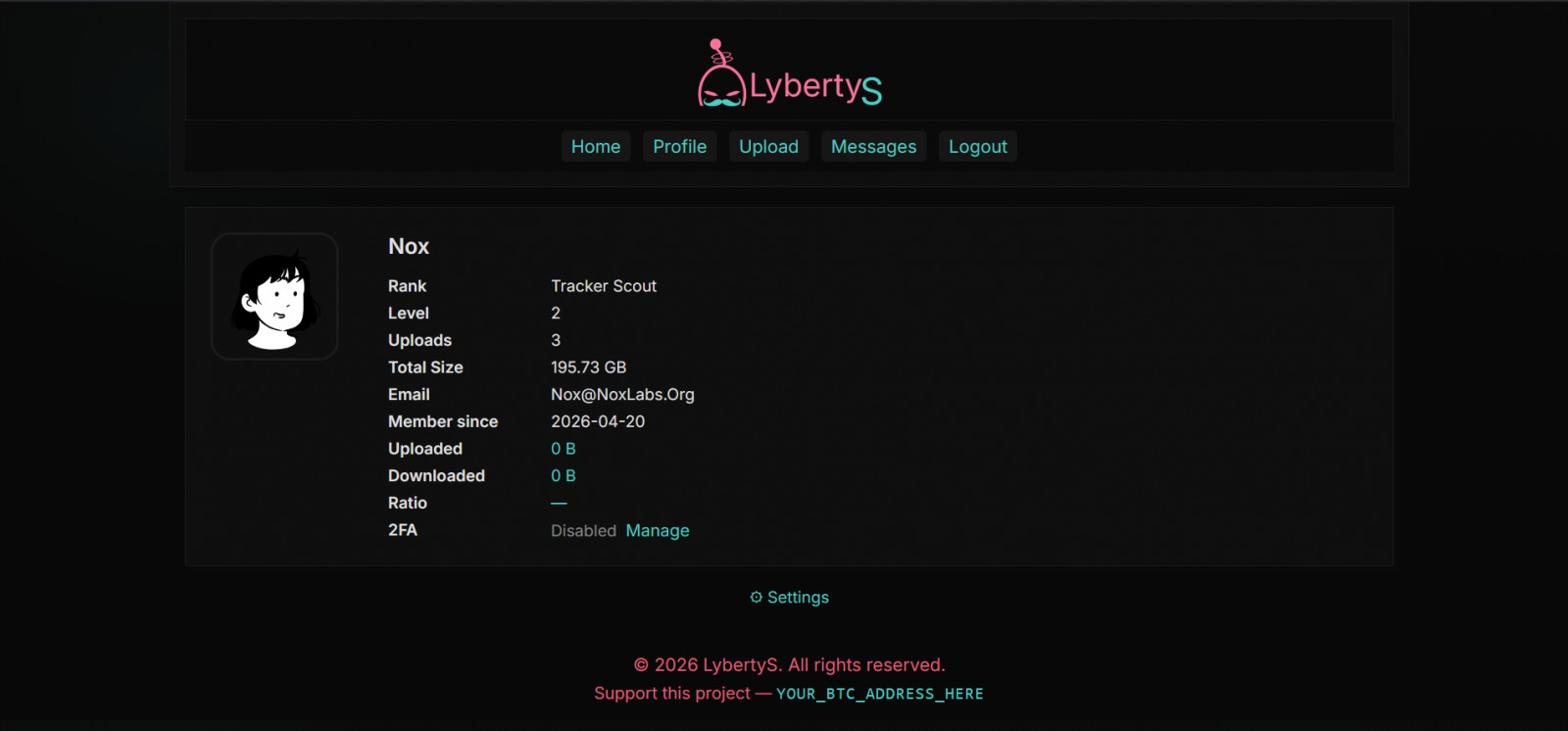Open Nox's profile avatar image

point(274,297)
